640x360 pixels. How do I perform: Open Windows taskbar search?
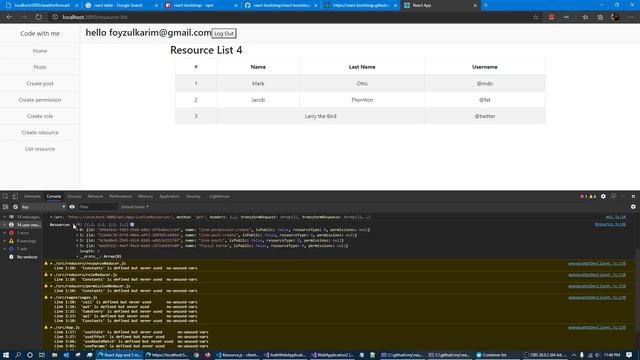pos(18,355)
